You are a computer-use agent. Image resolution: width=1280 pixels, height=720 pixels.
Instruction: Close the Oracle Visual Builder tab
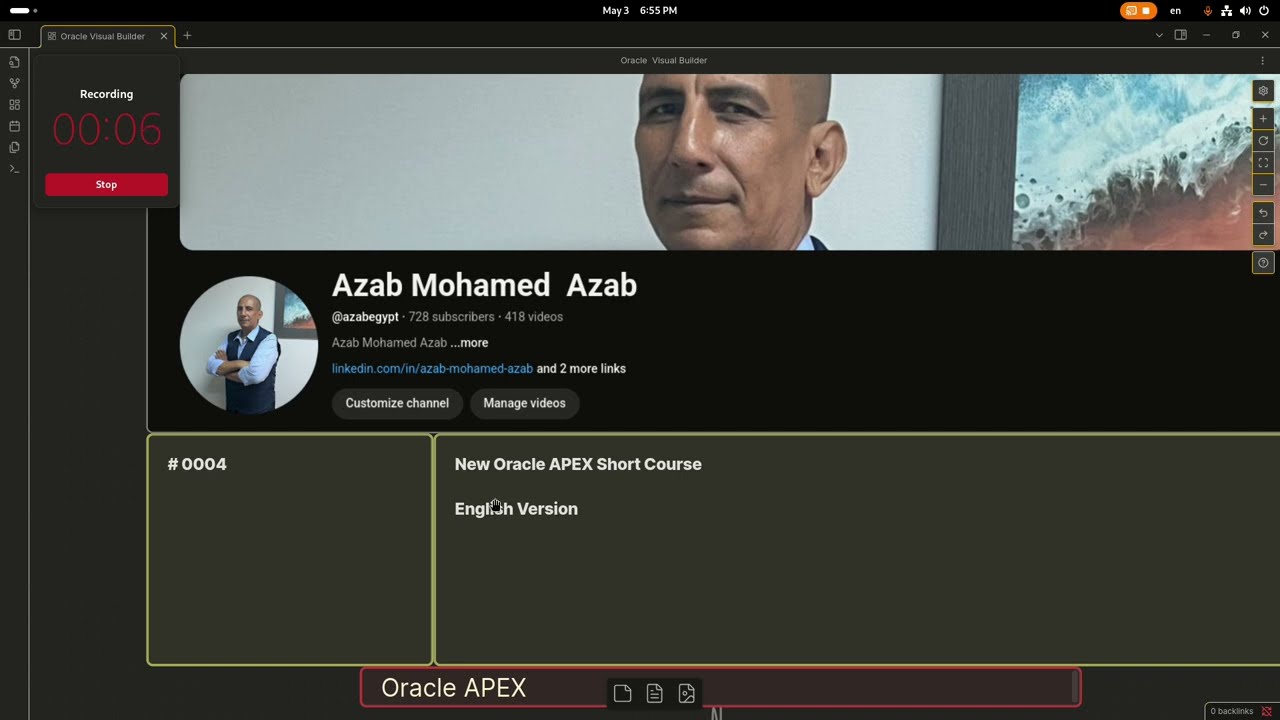(164, 36)
